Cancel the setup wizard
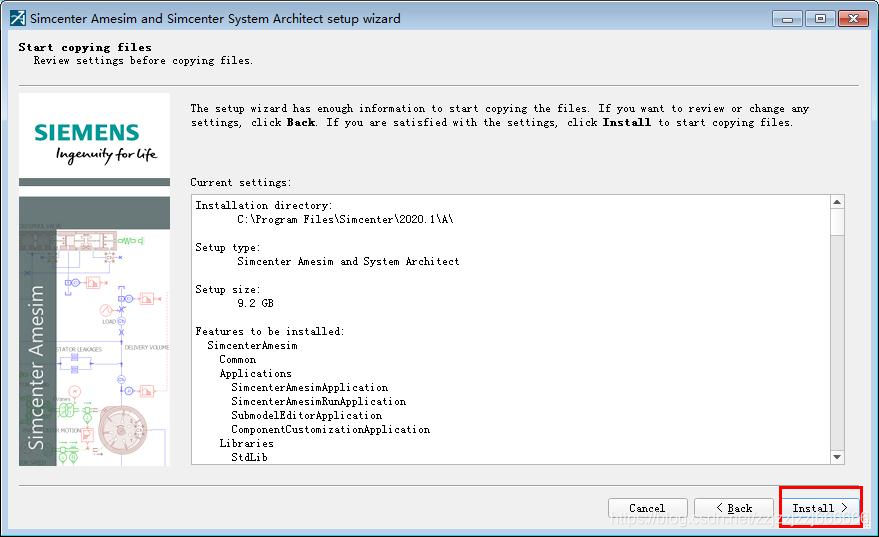Screen dimensions: 879x537 click(647, 508)
